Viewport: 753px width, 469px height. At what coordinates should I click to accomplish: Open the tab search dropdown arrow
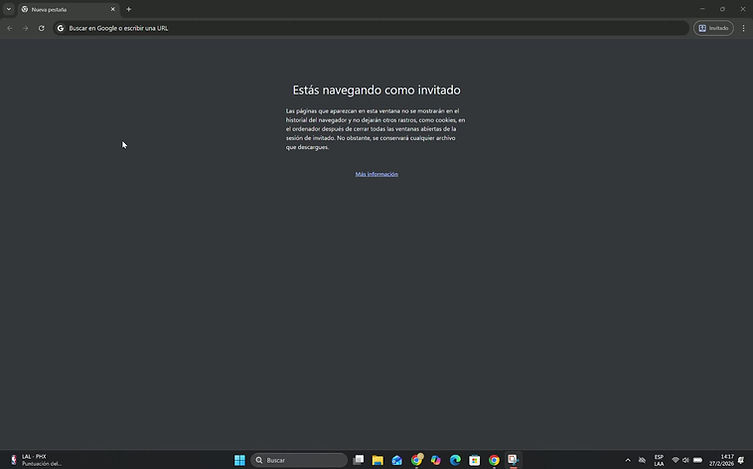coord(9,9)
